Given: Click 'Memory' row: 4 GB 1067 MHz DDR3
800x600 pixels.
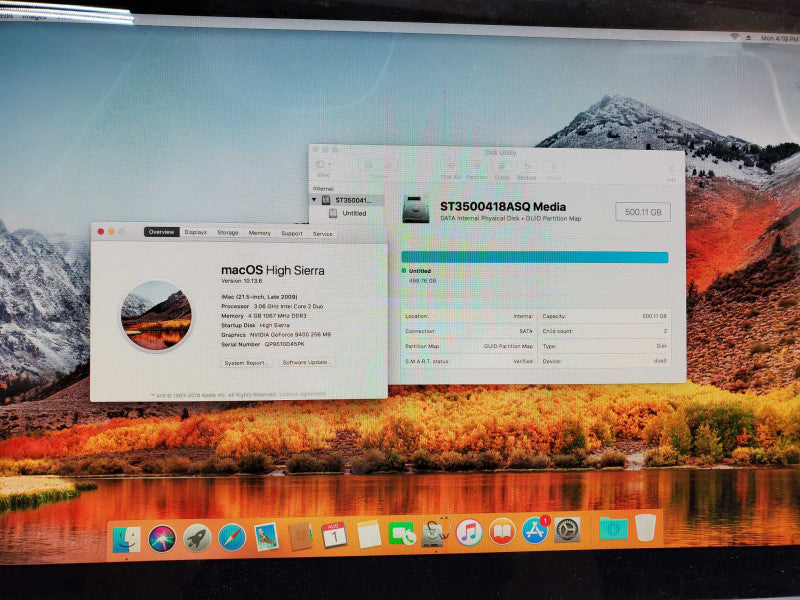Looking at the screenshot, I should 264,316.
